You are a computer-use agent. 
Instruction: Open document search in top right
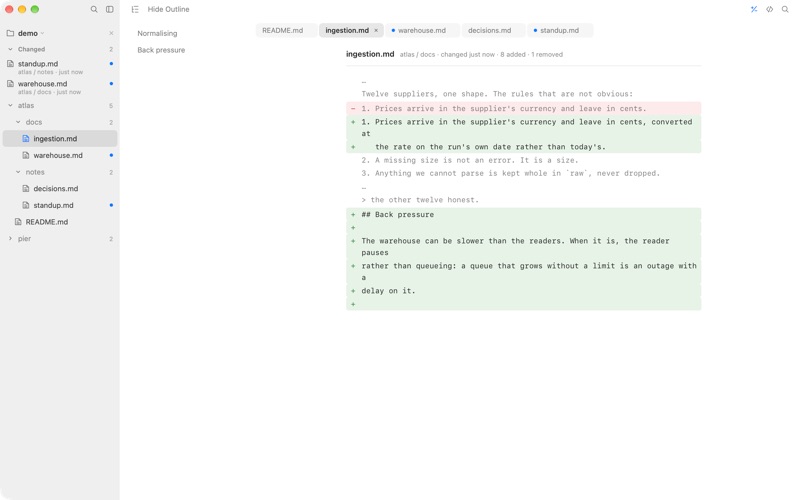785,9
